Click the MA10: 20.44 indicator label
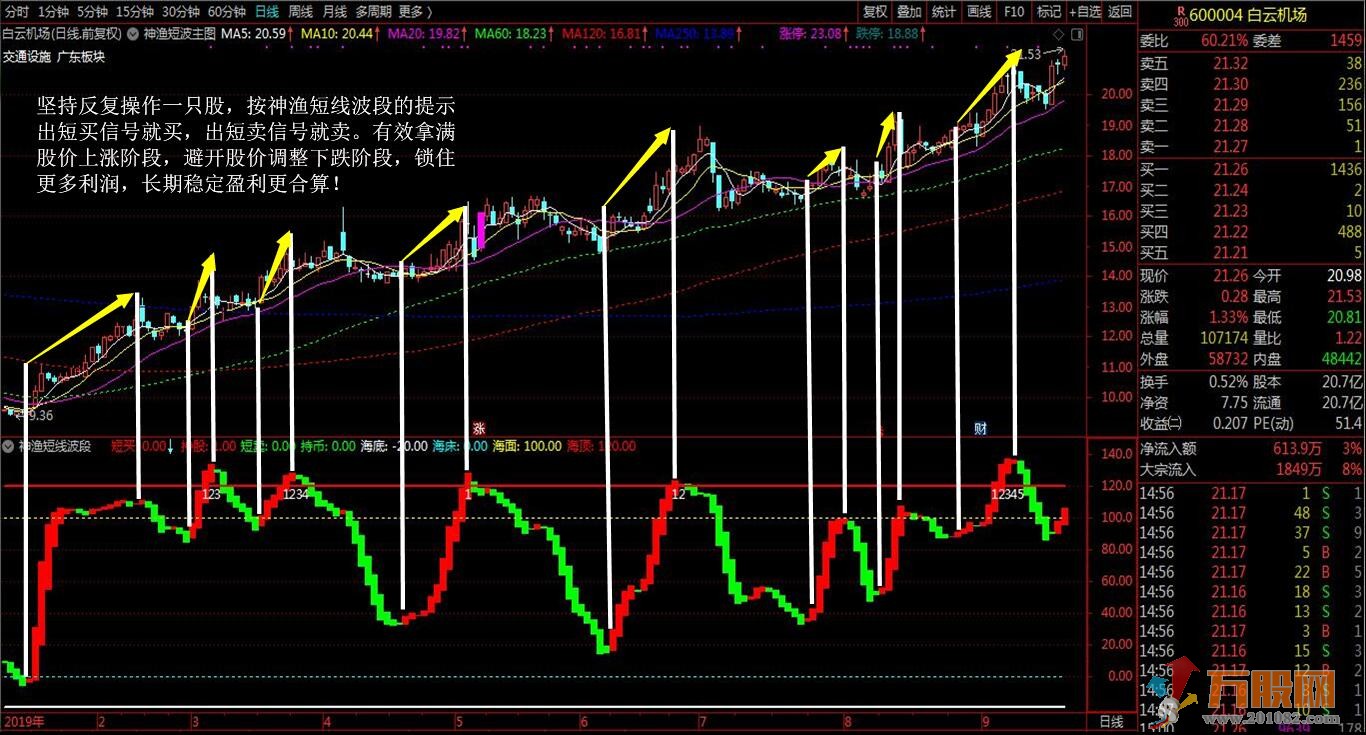This screenshot has width=1366, height=735. coord(339,33)
